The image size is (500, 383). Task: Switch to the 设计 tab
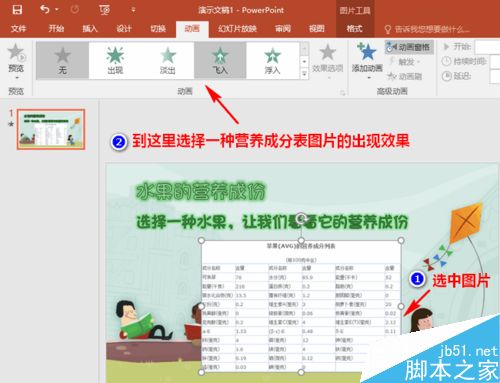[x=124, y=29]
